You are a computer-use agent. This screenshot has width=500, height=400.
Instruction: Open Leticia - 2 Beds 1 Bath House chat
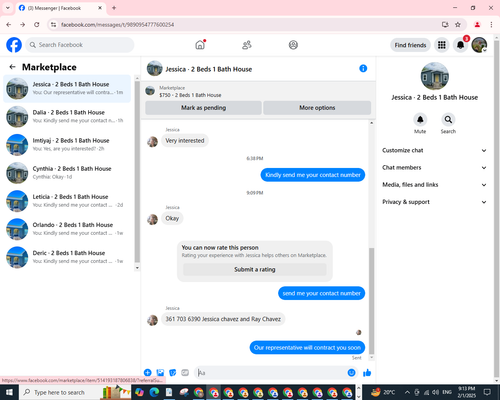coord(67,201)
